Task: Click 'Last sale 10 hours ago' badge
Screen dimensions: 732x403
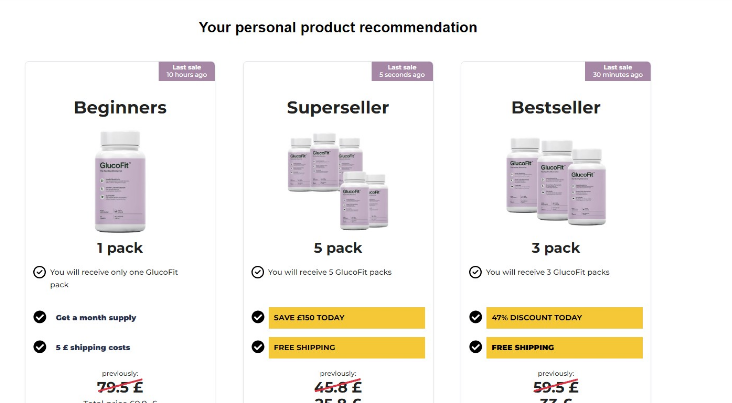Action: pos(187,71)
